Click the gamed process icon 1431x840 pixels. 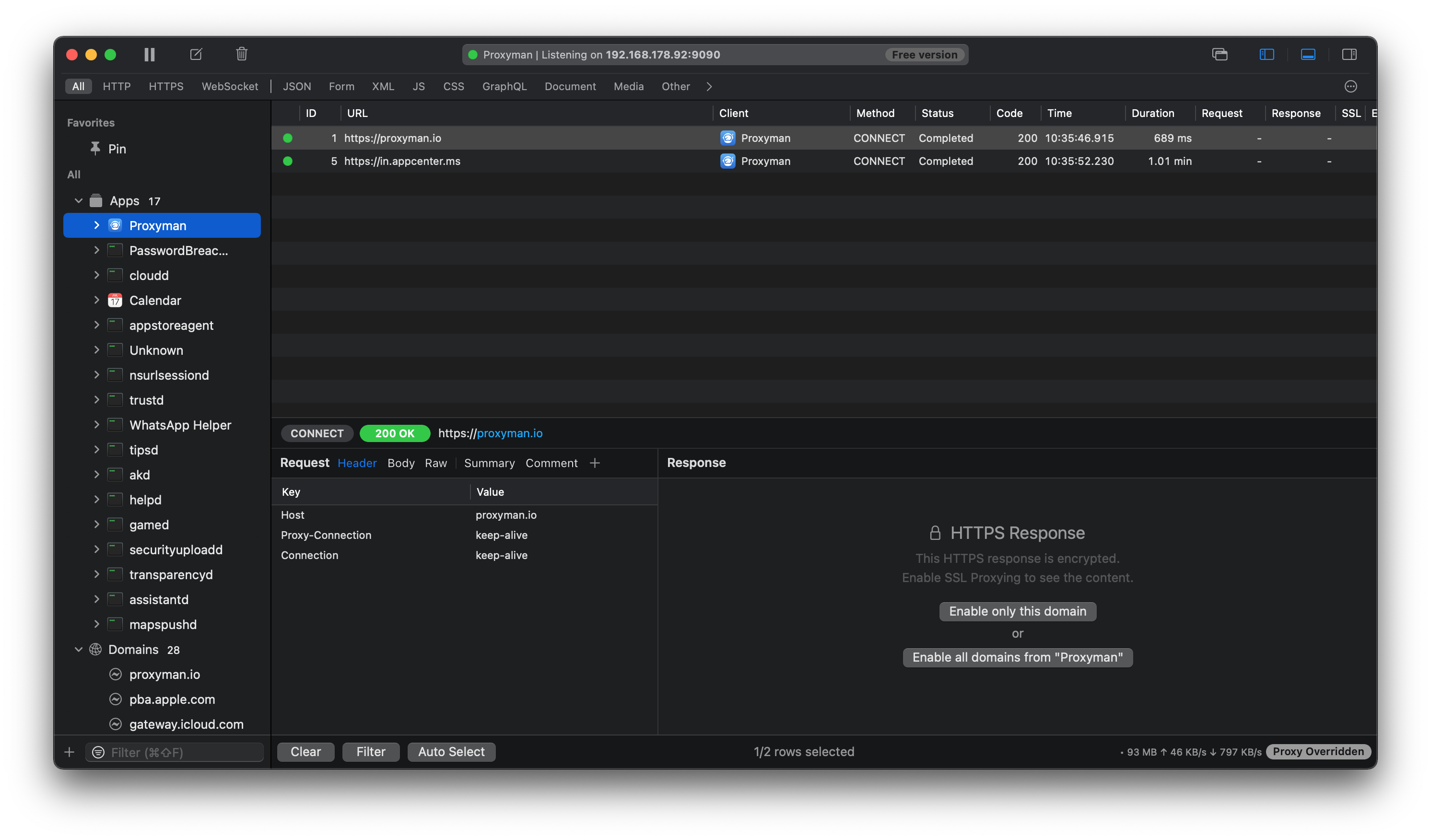(115, 525)
